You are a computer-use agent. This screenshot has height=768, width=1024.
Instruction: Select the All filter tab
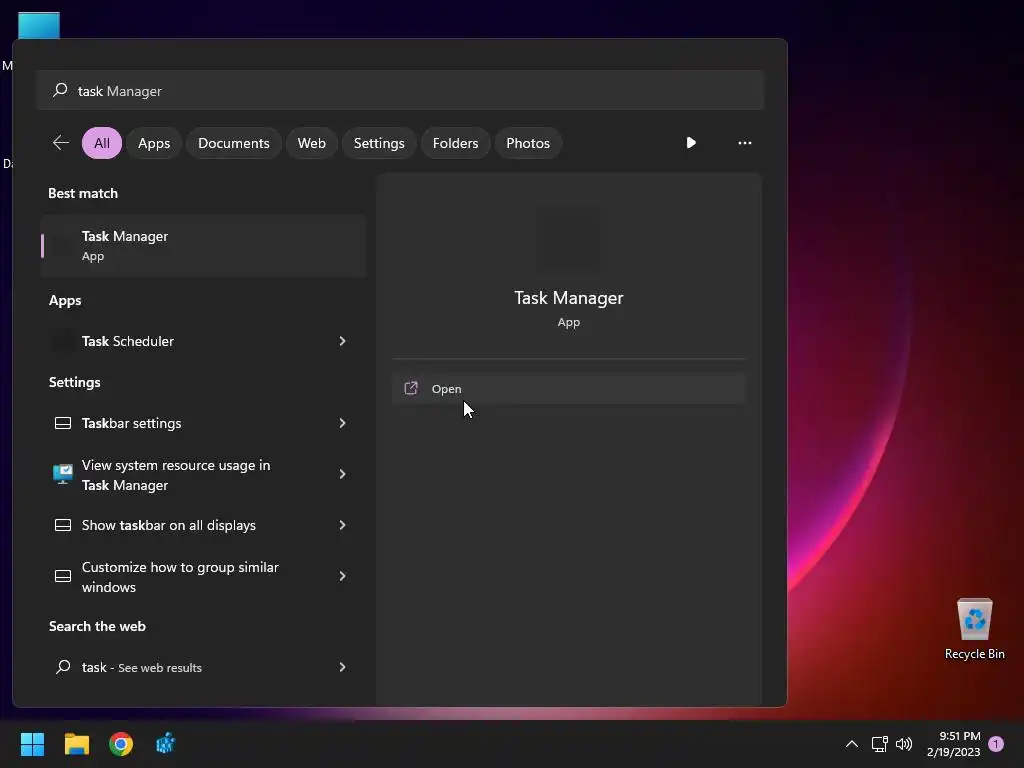pyautogui.click(x=102, y=143)
